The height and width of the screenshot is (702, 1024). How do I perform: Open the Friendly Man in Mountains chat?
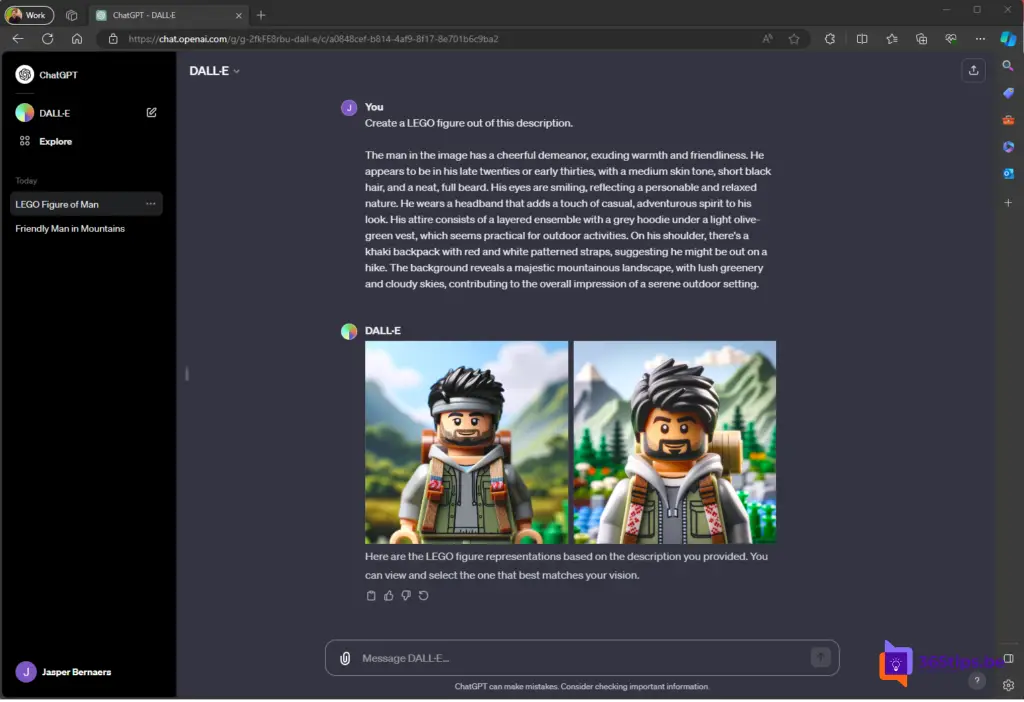coord(70,229)
